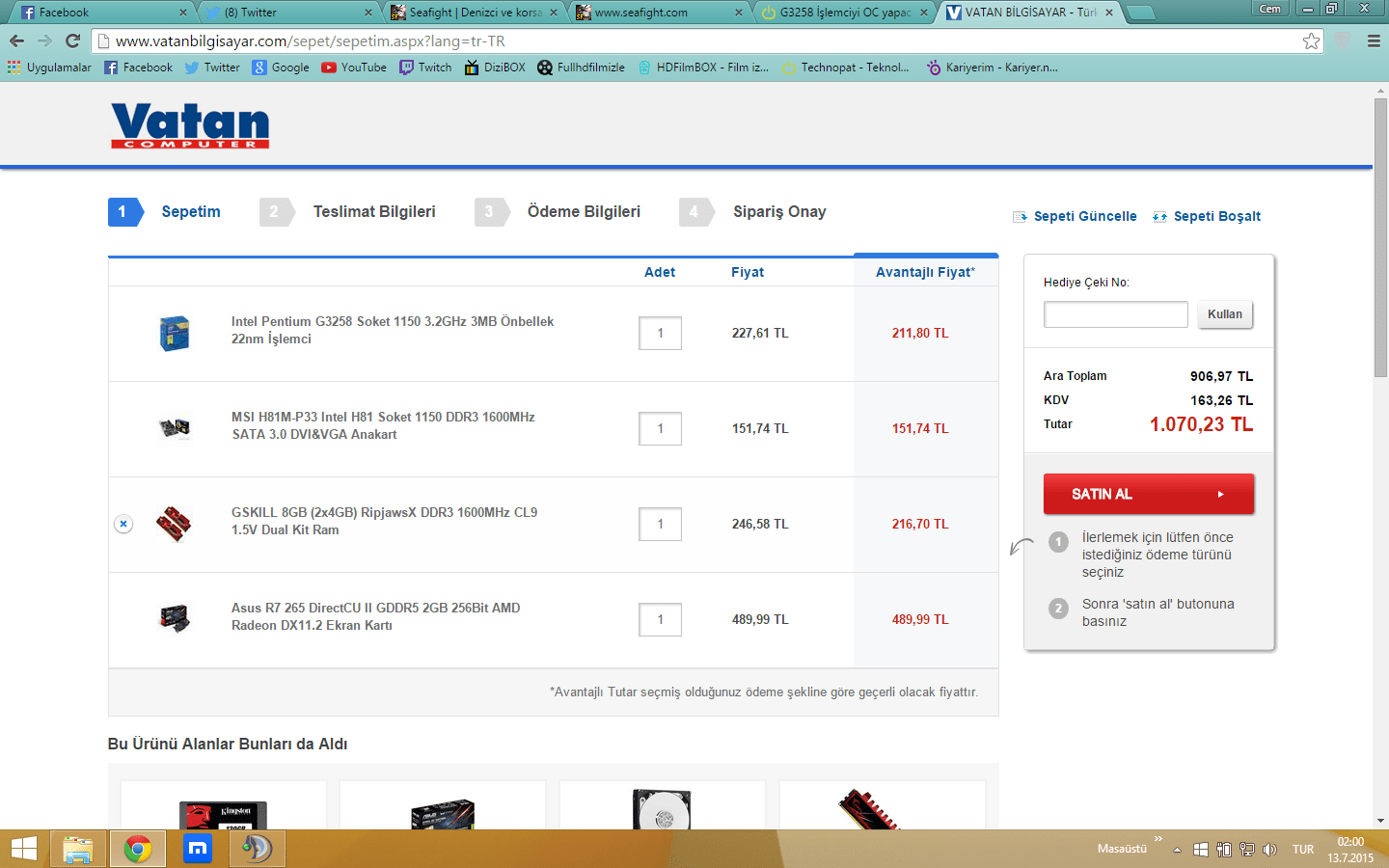Click the 1.070,23 TL total amount

point(1201,424)
